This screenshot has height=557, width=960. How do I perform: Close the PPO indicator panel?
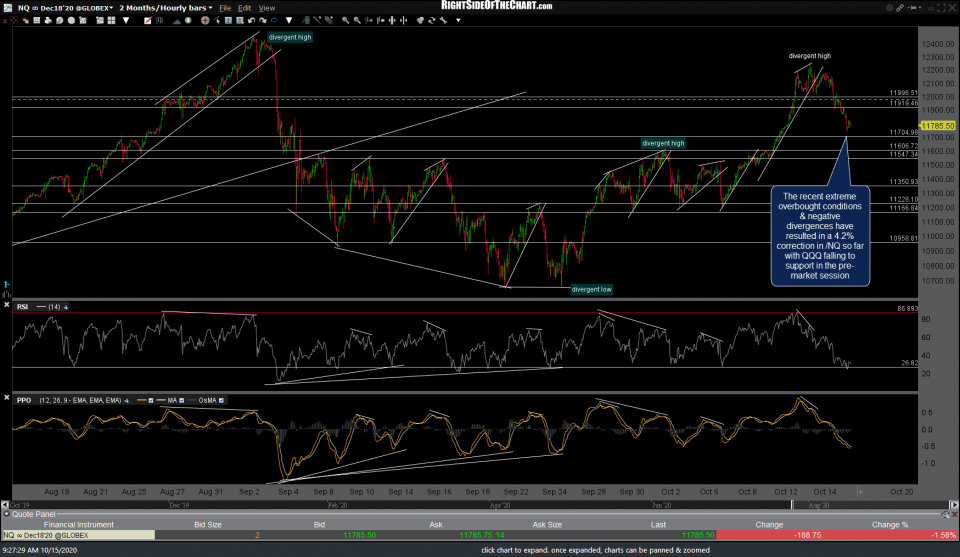(6, 398)
